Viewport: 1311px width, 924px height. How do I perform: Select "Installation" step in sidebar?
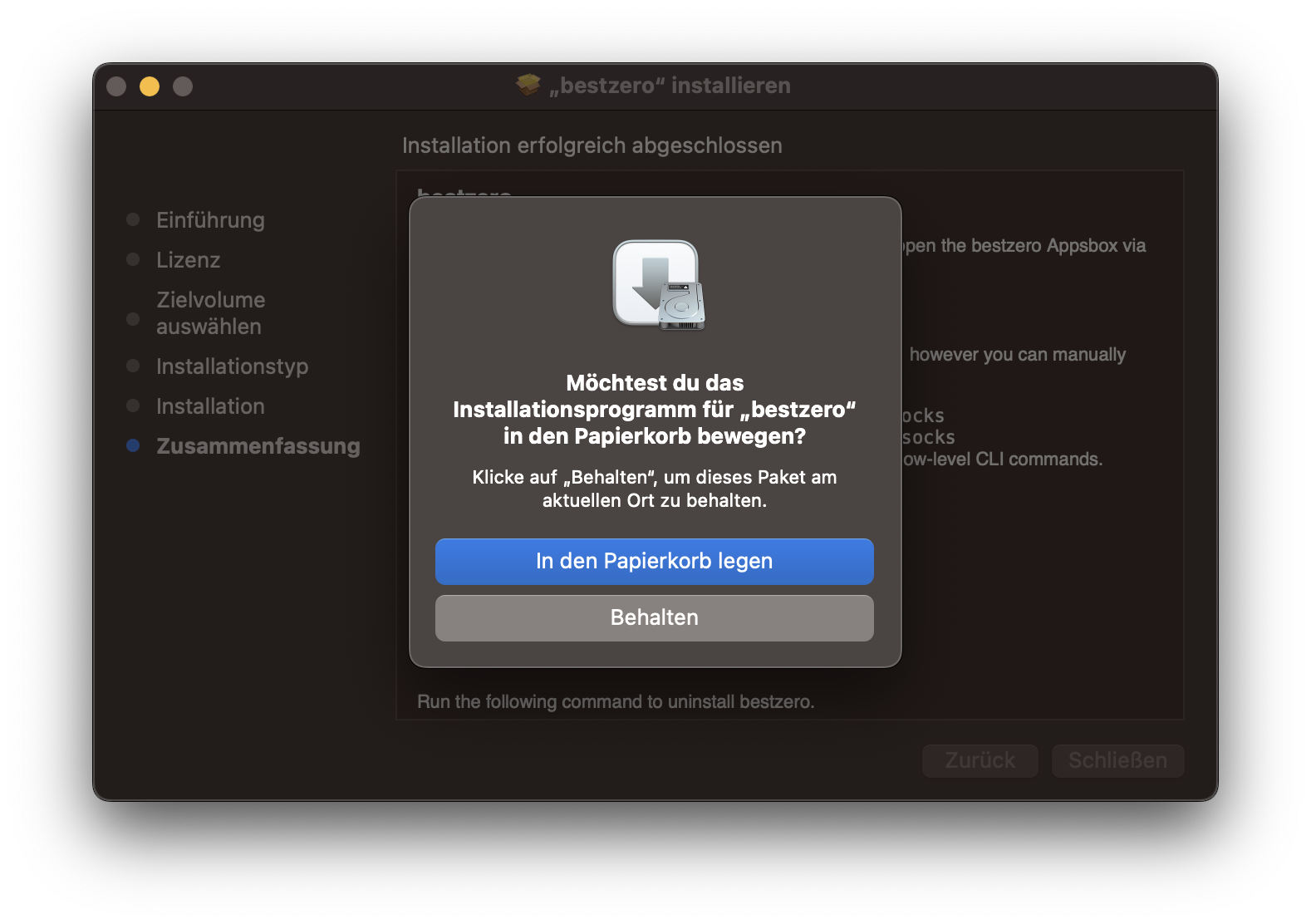(210, 406)
